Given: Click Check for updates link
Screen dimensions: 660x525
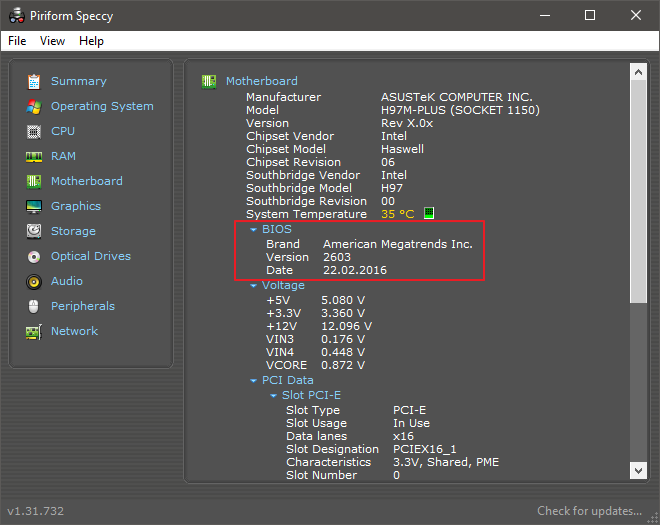Looking at the screenshot, I should click(589, 511).
